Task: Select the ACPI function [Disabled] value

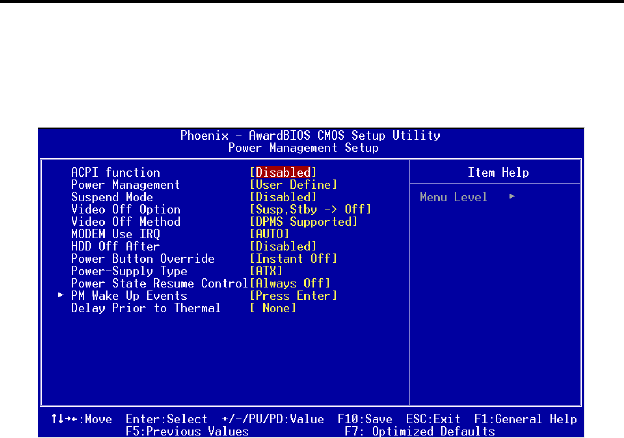Action: point(283,173)
